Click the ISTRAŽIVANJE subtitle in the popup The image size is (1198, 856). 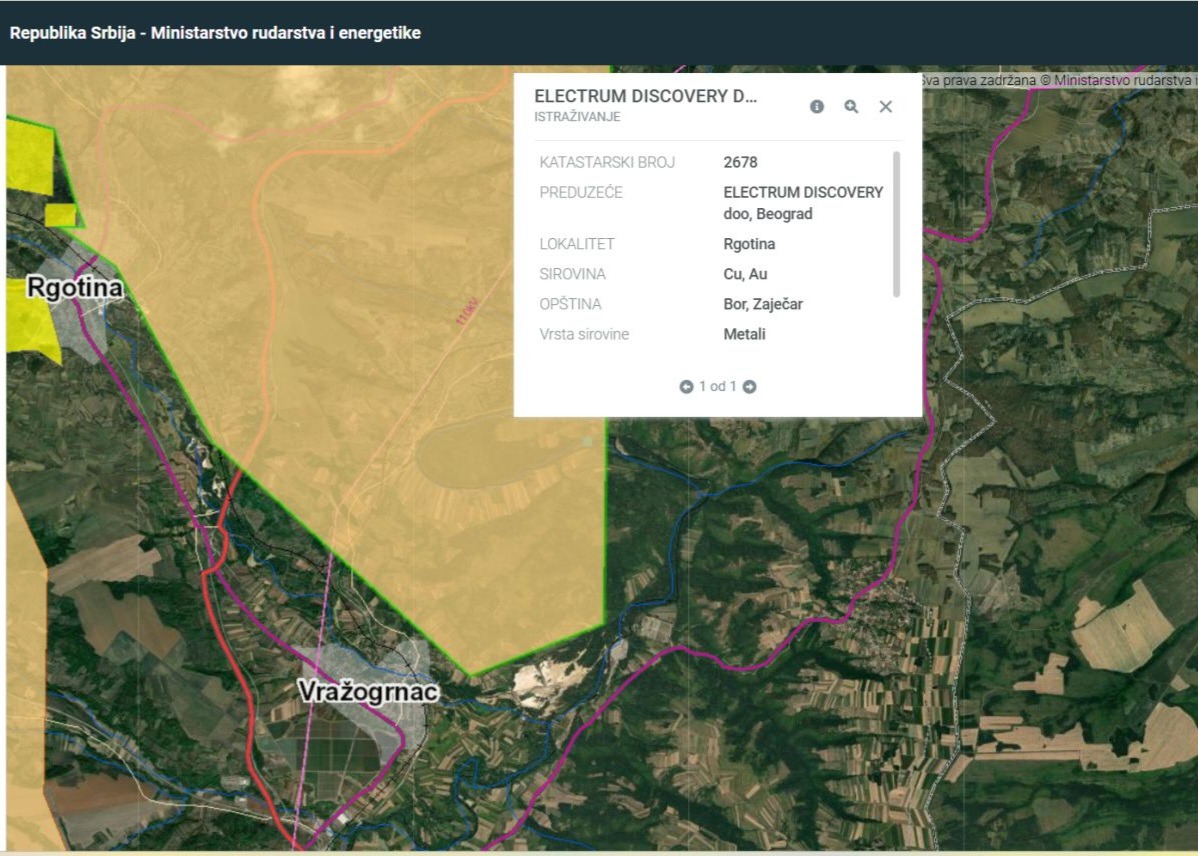click(x=578, y=117)
